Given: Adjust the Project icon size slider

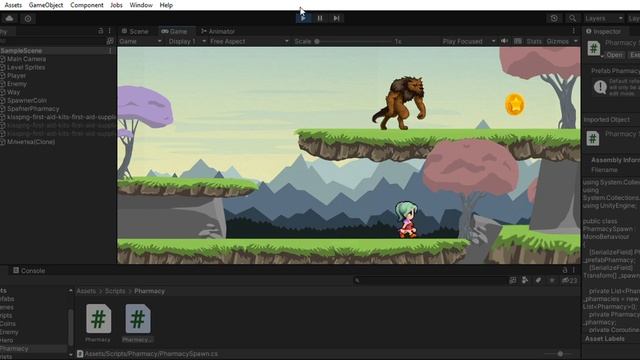Looking at the screenshot, I should [x=560, y=354].
